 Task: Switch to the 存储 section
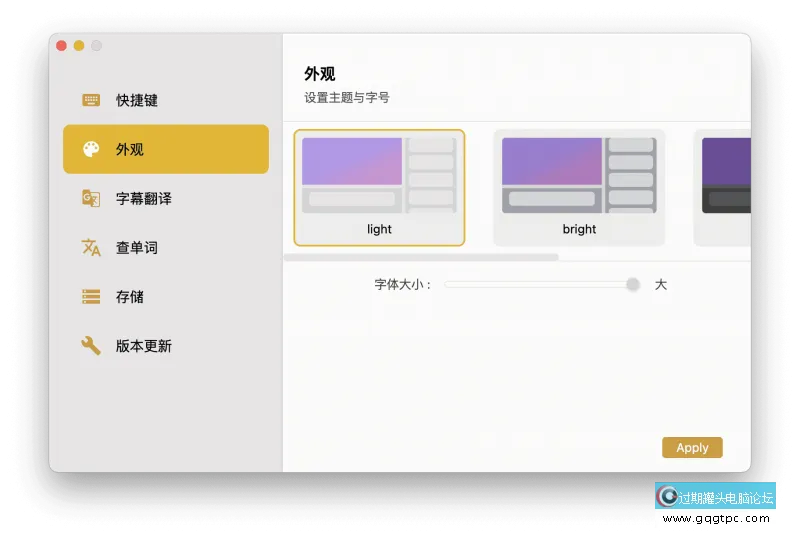click(x=166, y=296)
